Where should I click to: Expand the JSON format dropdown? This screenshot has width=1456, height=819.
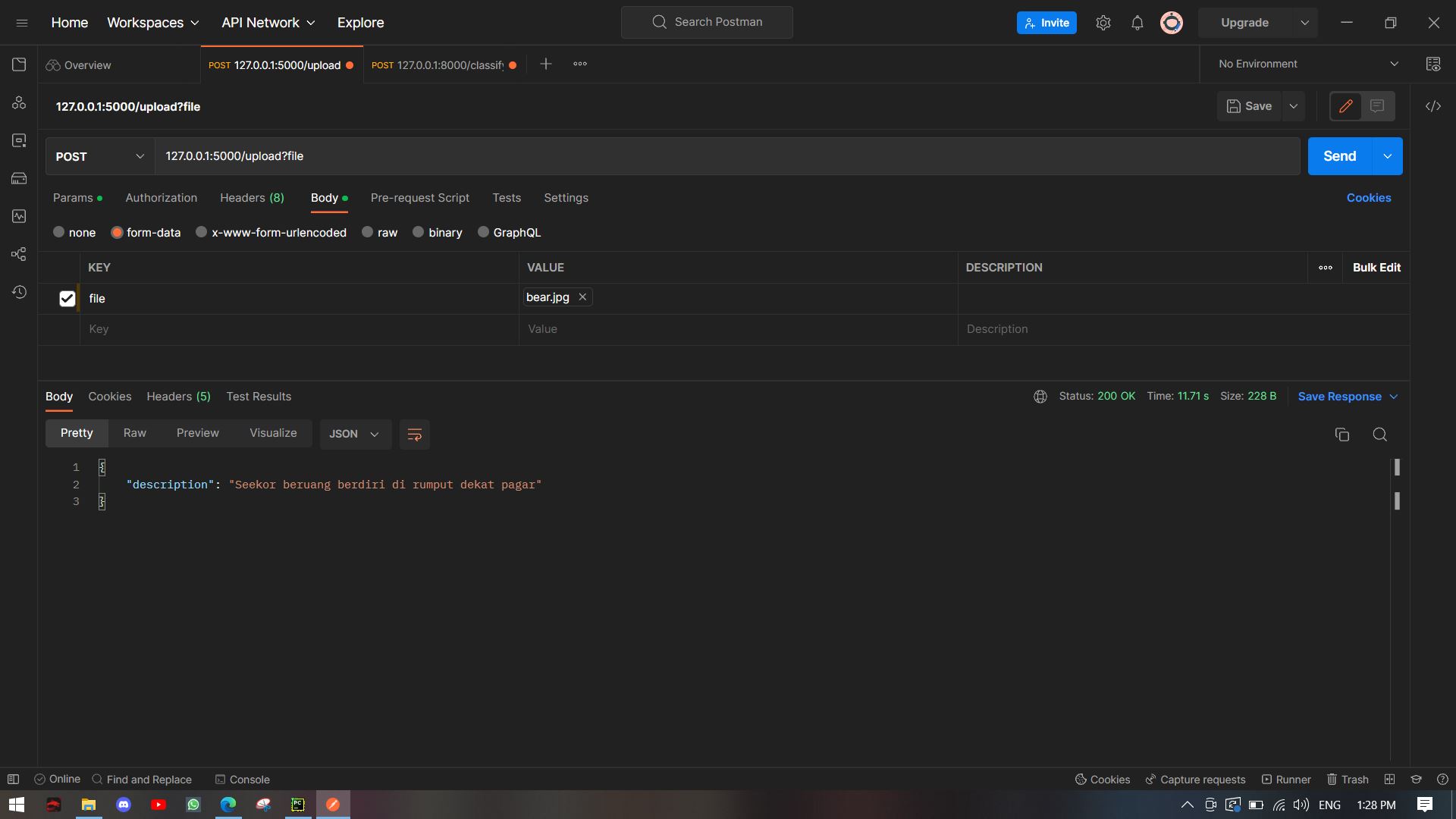click(x=355, y=435)
